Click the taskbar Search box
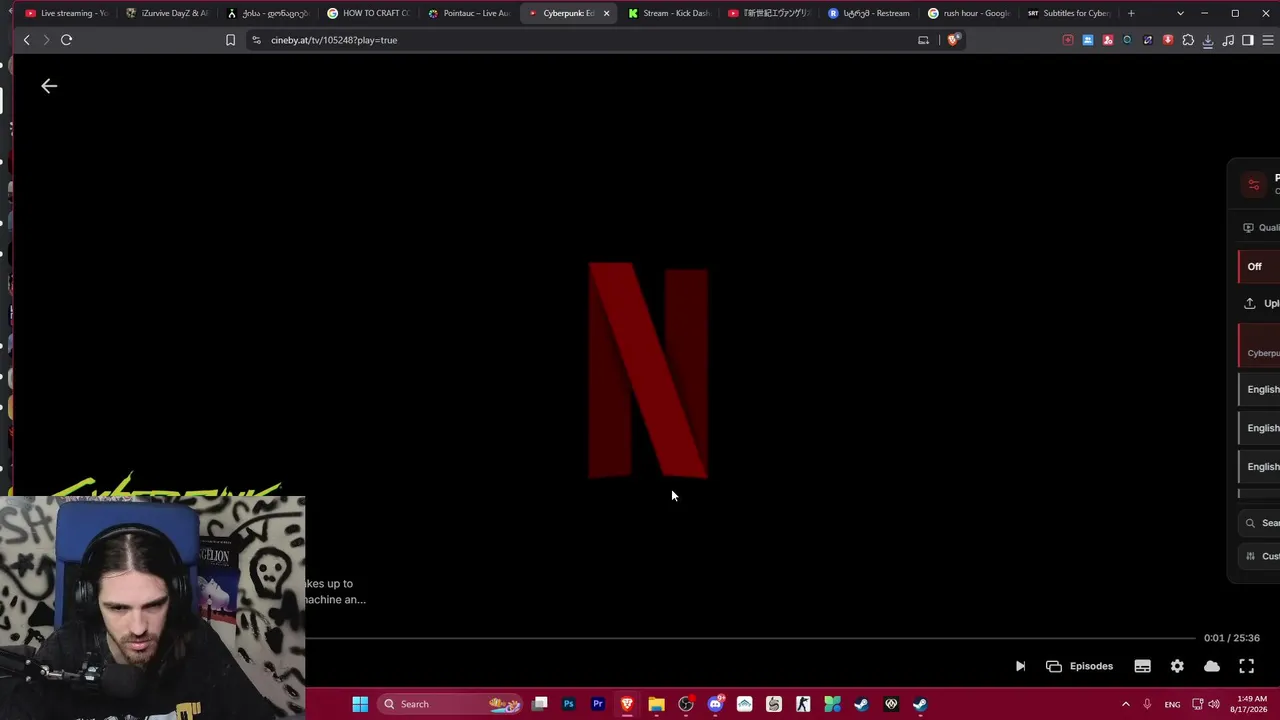Image resolution: width=1280 pixels, height=720 pixels. (x=450, y=704)
